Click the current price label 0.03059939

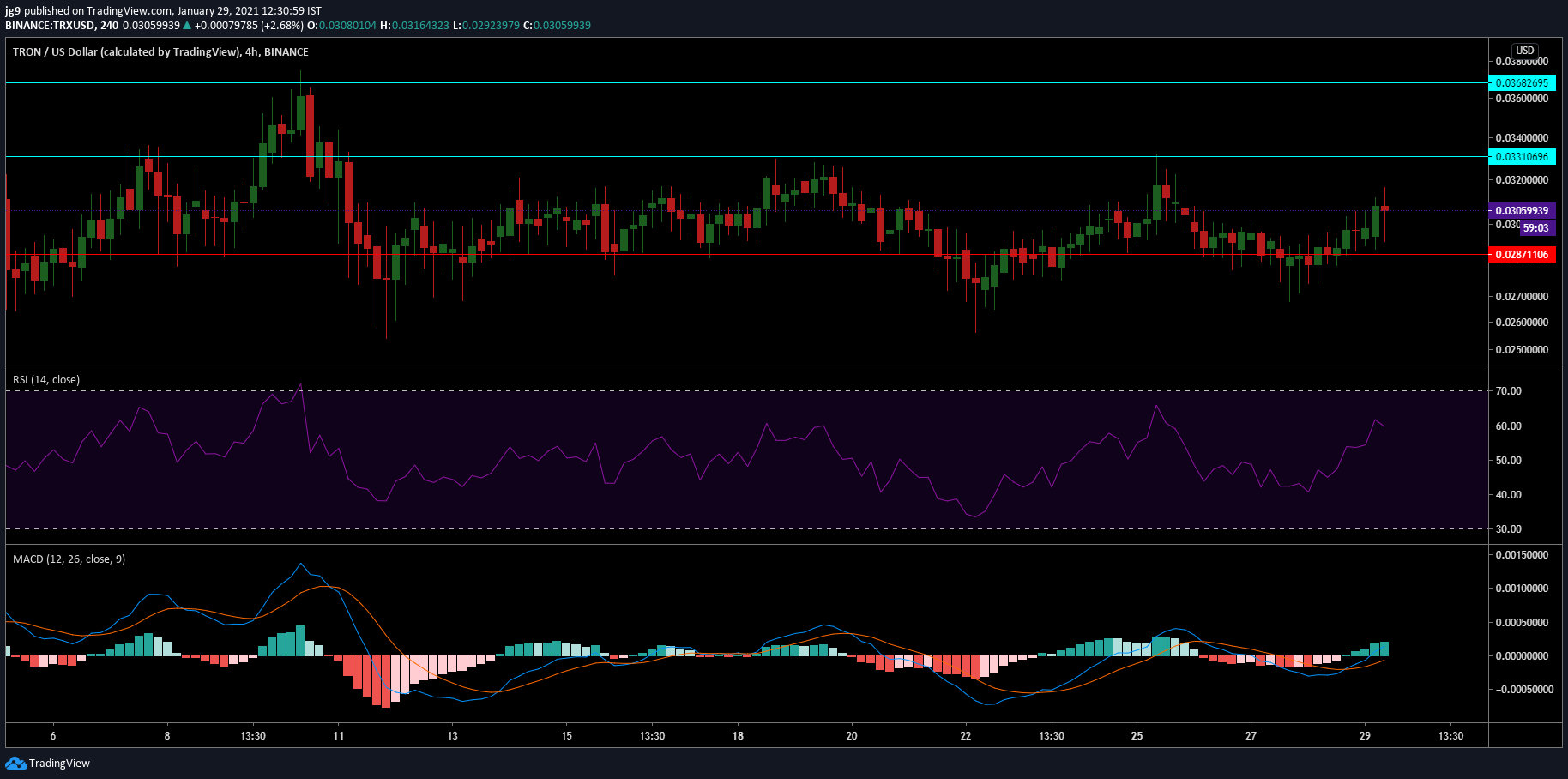click(x=1522, y=211)
